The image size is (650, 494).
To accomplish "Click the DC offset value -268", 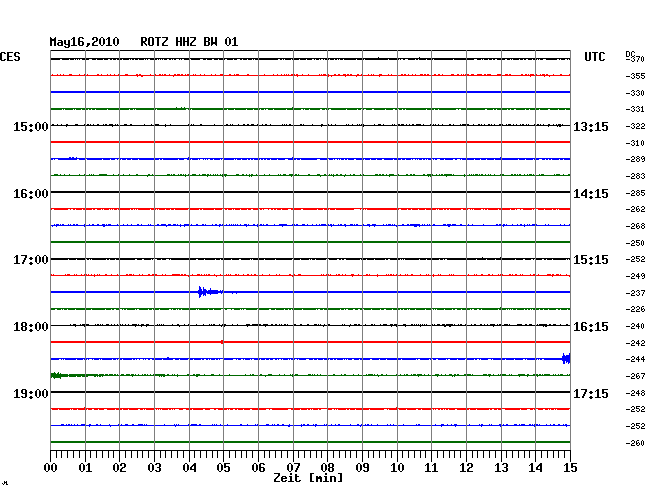I will pos(635,226).
